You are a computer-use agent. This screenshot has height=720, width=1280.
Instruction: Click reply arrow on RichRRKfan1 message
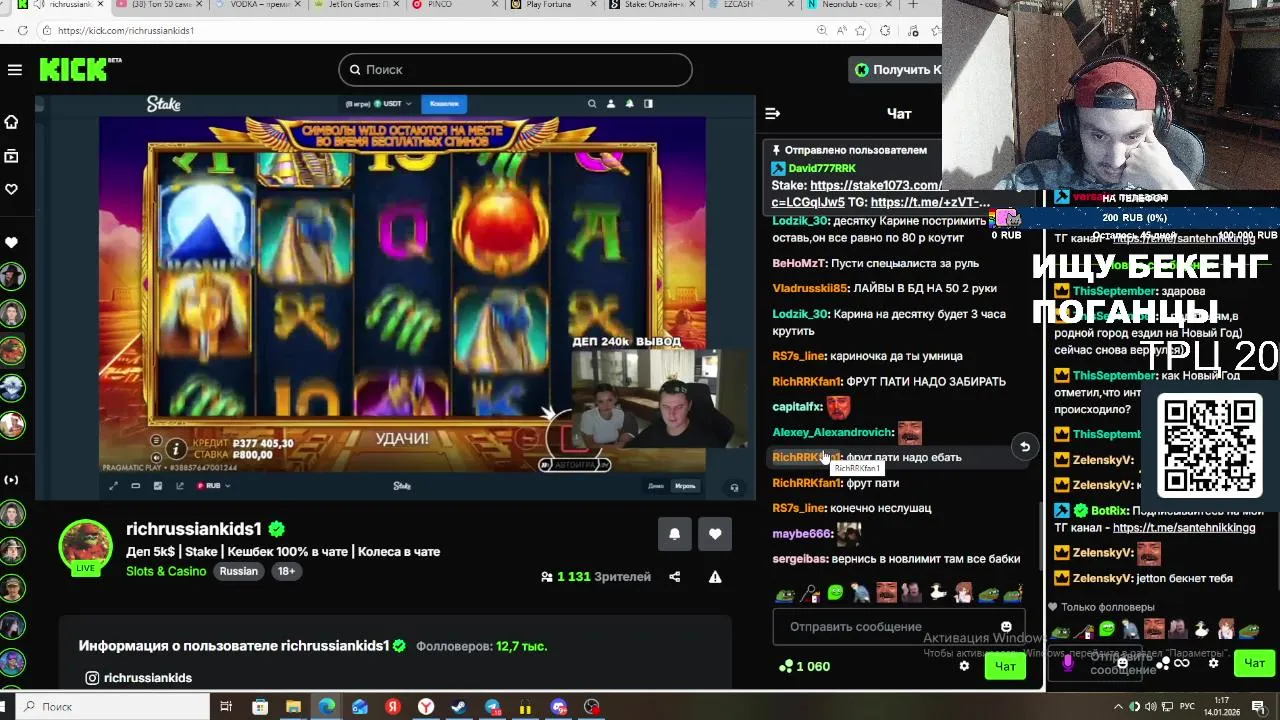point(1024,447)
